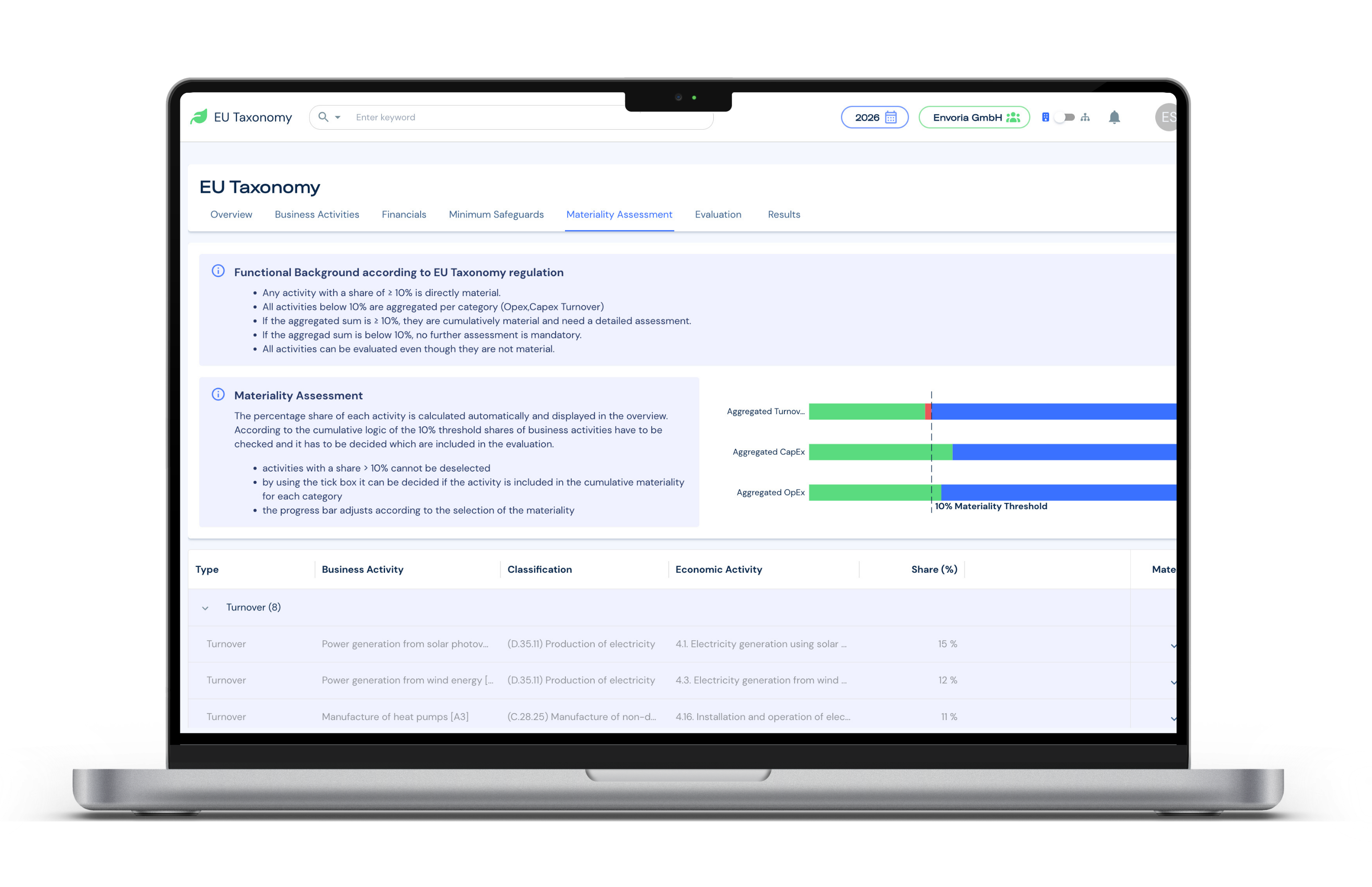Open the search scope dropdown arrow

(x=337, y=117)
